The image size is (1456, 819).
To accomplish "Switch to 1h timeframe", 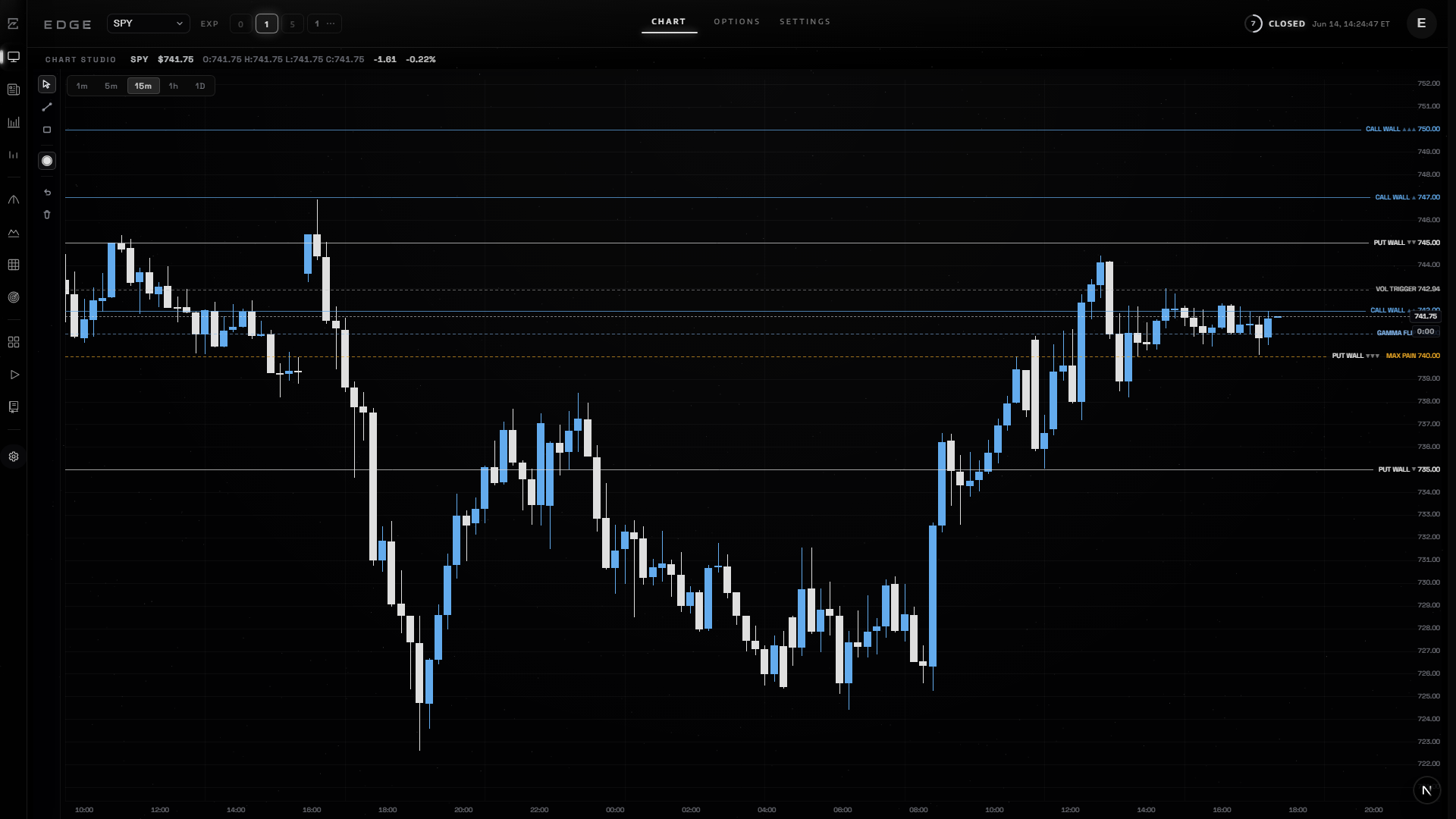I will 173,86.
